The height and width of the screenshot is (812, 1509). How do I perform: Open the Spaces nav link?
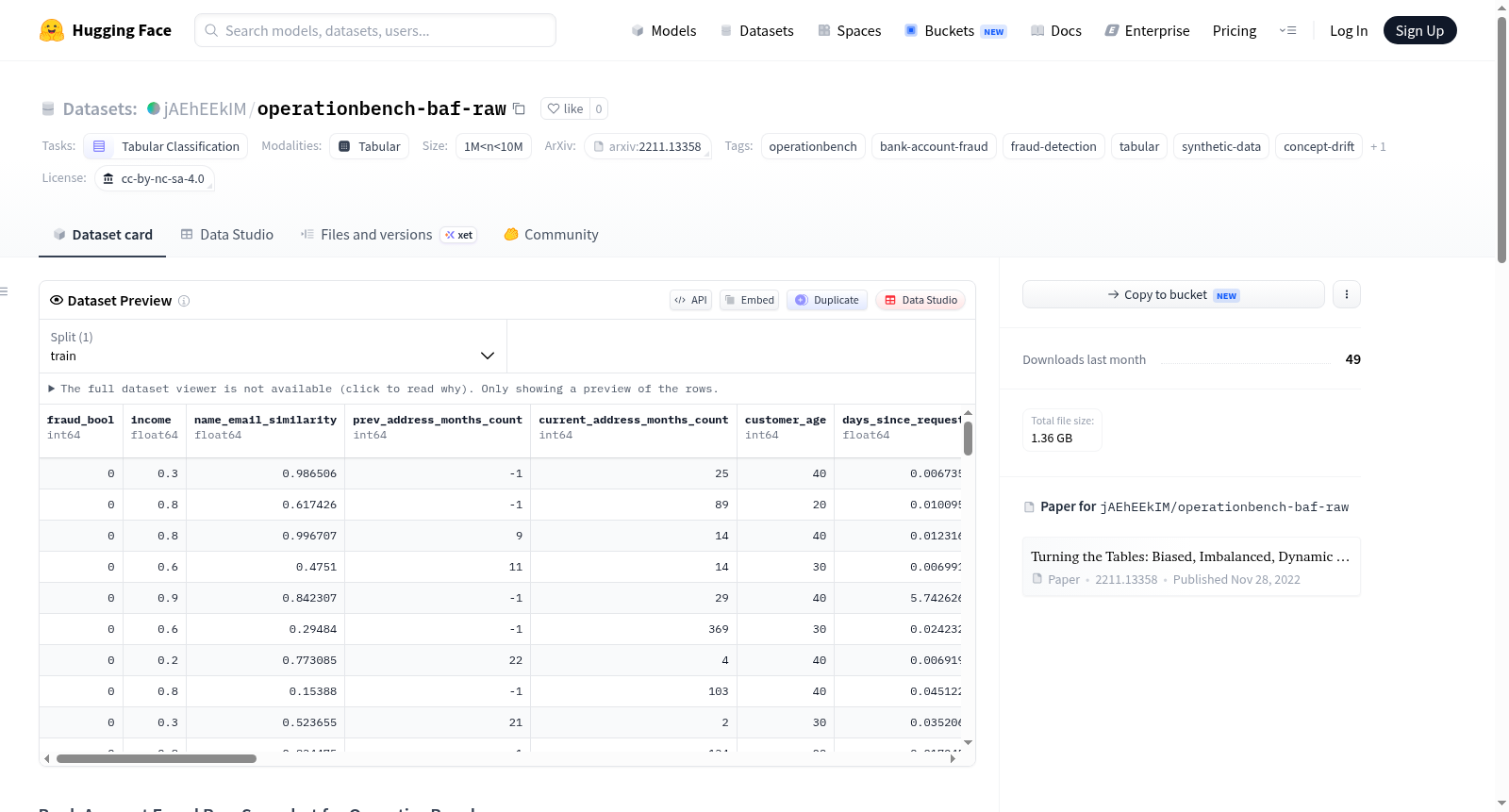coord(850,30)
